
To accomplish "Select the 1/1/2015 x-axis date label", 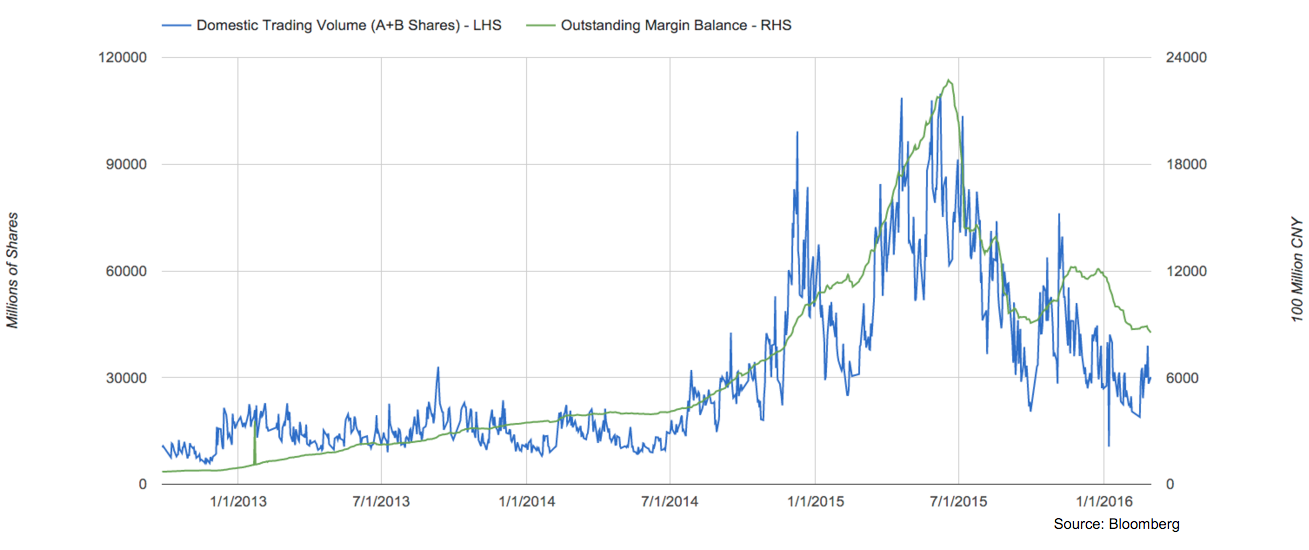I will 815,502.
